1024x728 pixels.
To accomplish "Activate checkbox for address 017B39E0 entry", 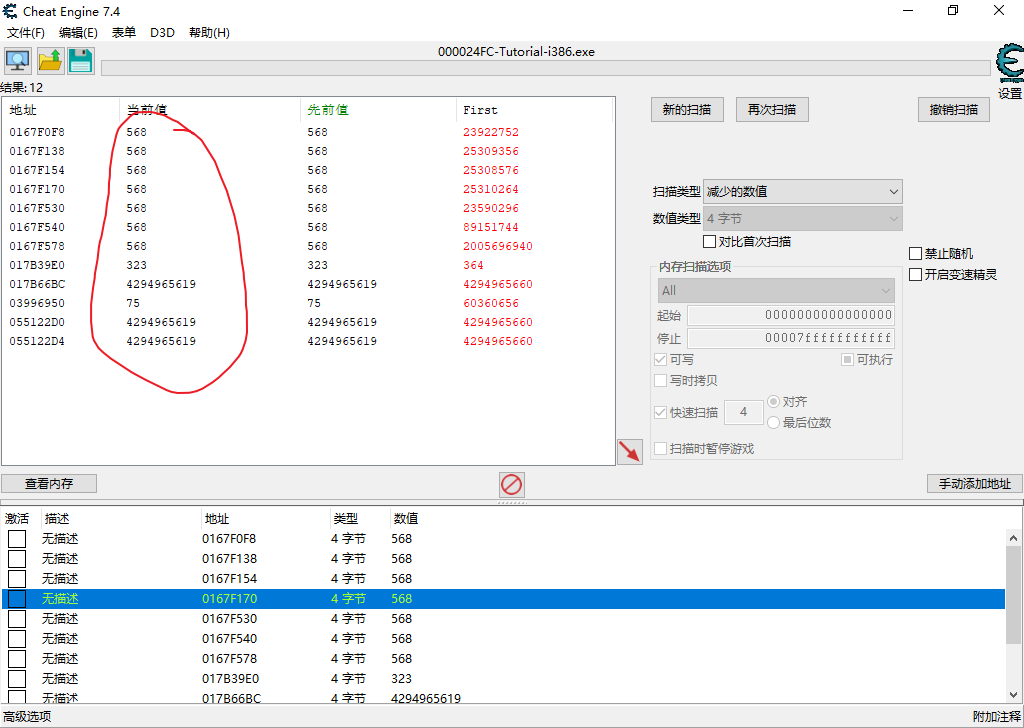I will (17, 679).
